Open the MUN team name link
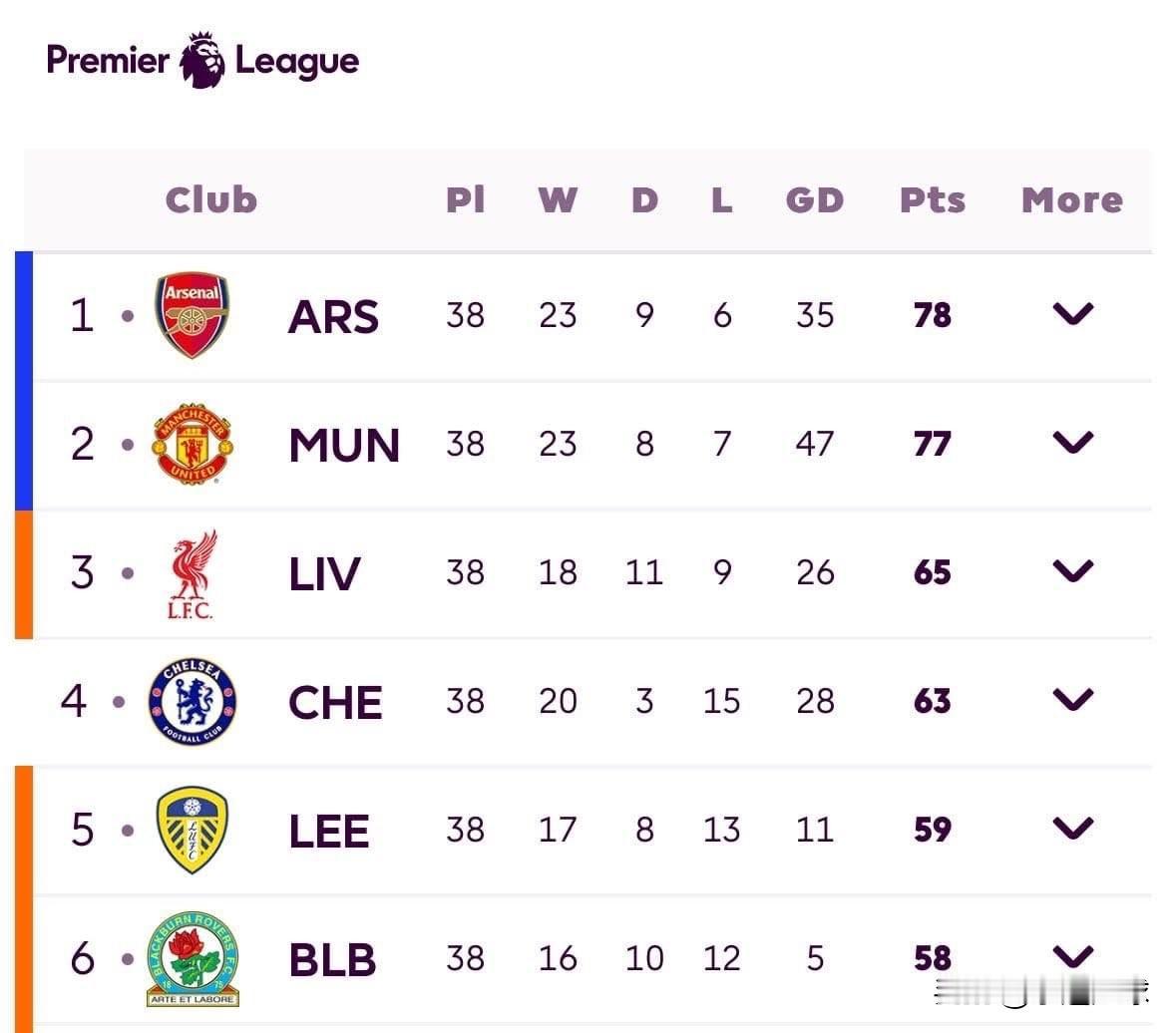The width and height of the screenshot is (1176, 1033). (x=344, y=446)
